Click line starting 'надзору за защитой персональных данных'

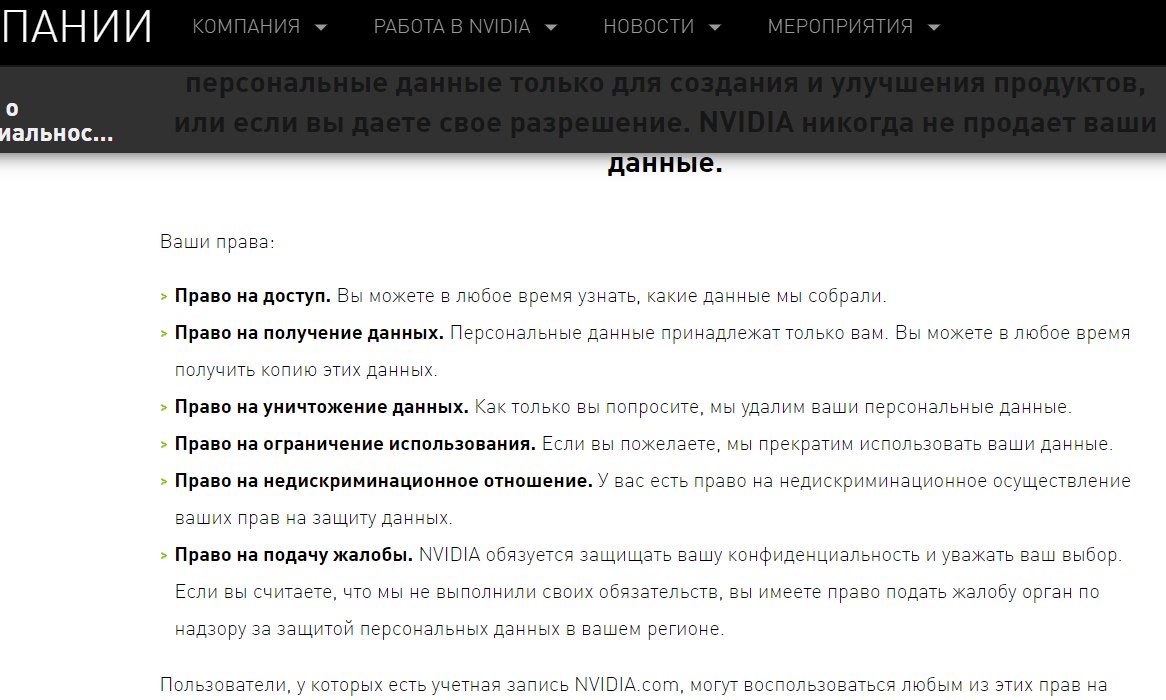(449, 629)
